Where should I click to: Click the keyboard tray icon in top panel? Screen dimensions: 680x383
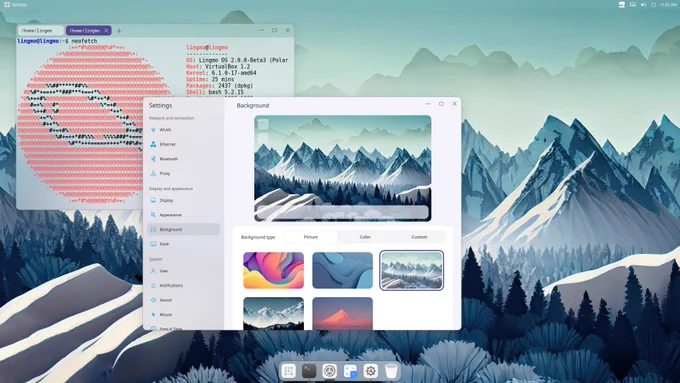point(633,5)
